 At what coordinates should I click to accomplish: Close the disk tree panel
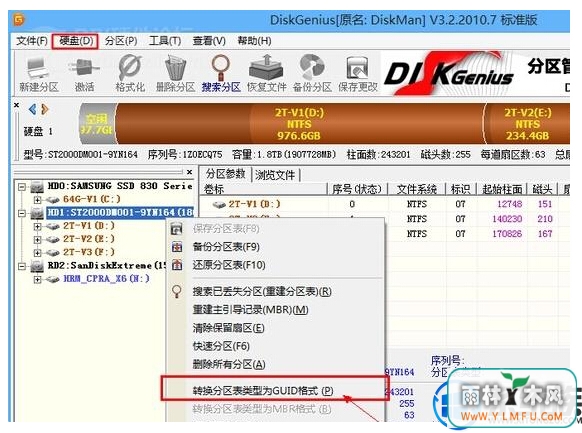[x=189, y=172]
